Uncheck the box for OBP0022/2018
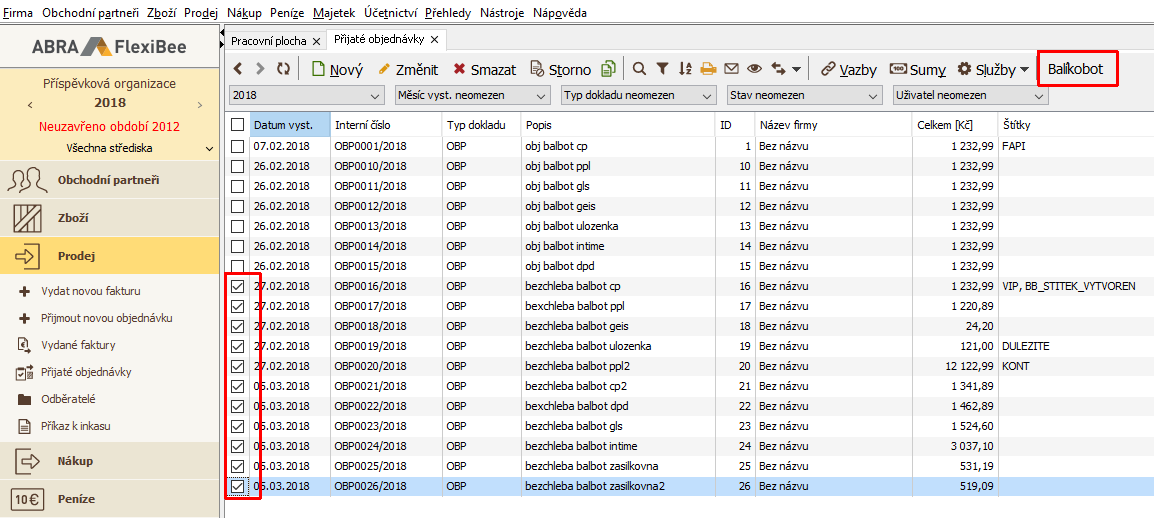 pos(237,405)
